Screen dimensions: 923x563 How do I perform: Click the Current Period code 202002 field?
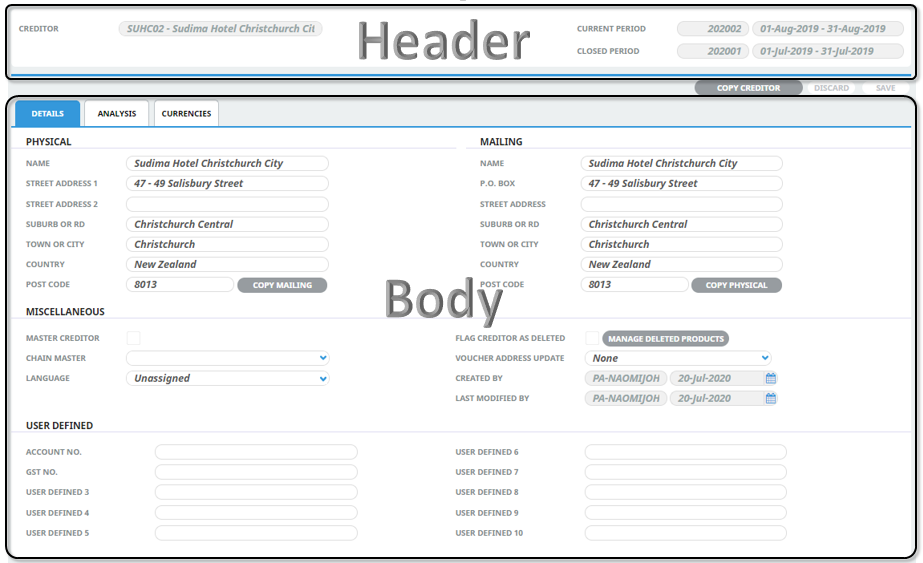(x=713, y=29)
